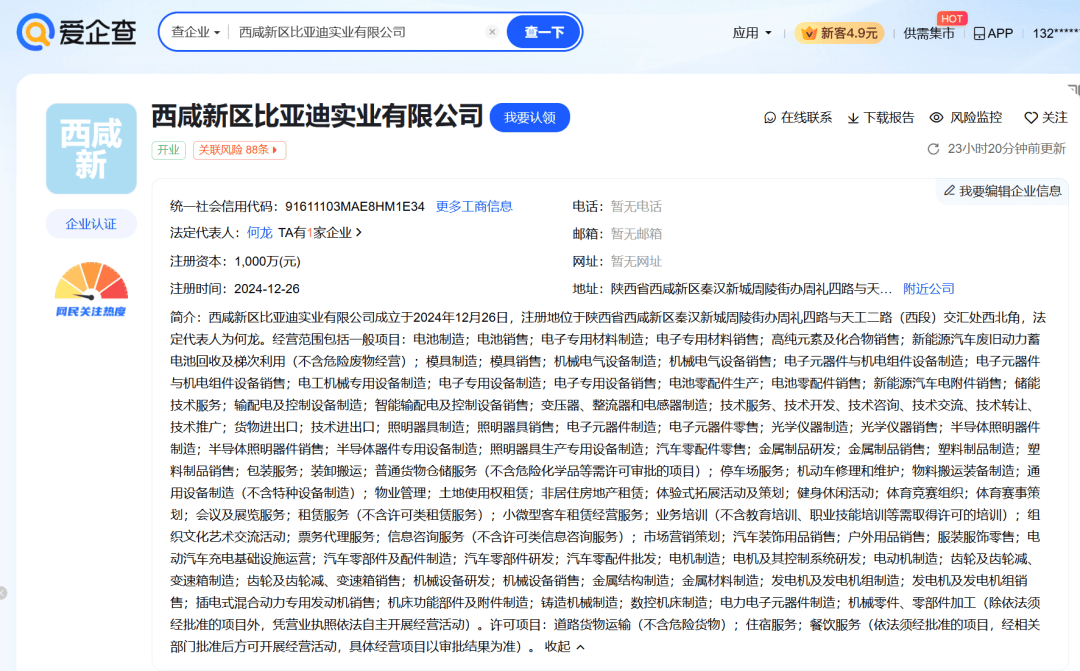The height and width of the screenshot is (671, 1080).
Task: Open 更多工商信息 link
Action: [474, 207]
